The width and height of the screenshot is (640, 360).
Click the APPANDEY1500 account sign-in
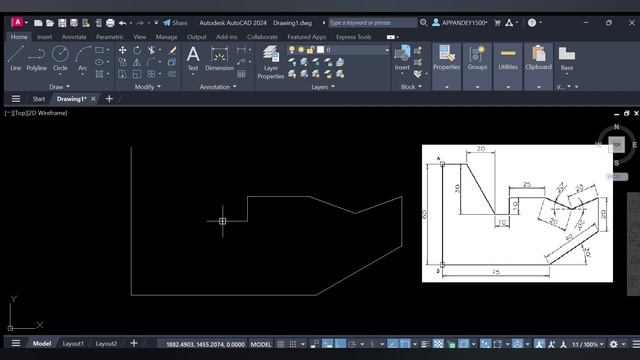[460, 23]
